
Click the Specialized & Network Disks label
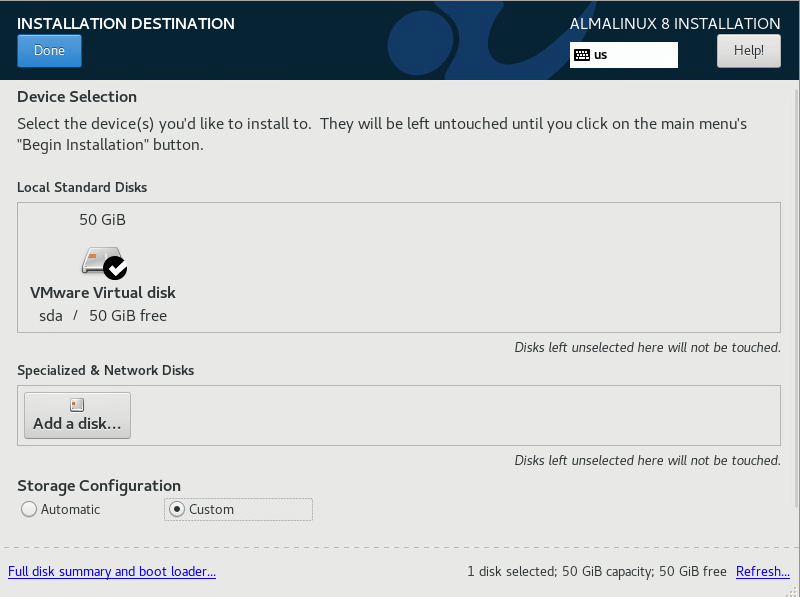click(x=106, y=370)
